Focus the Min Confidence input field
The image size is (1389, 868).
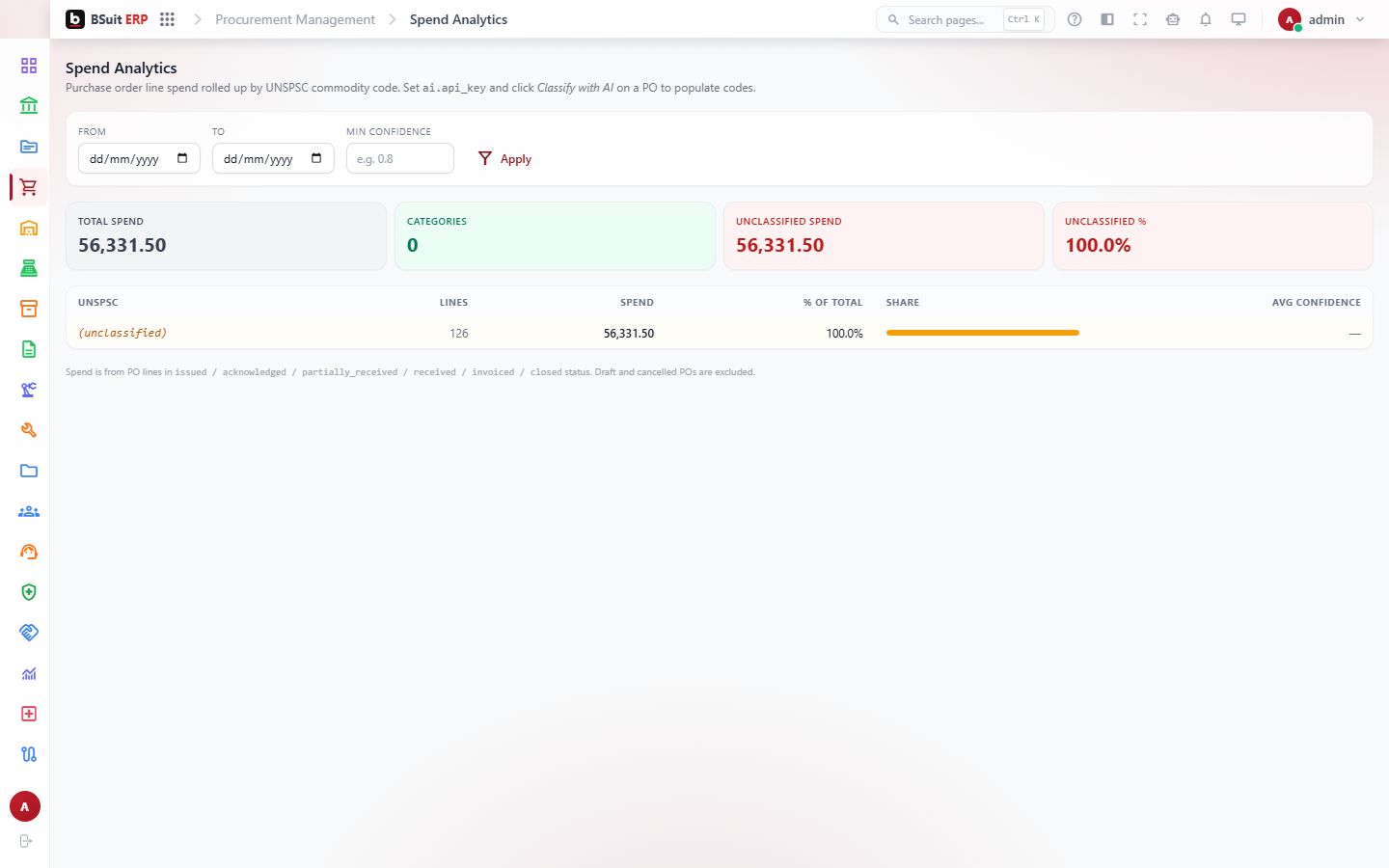[400, 158]
